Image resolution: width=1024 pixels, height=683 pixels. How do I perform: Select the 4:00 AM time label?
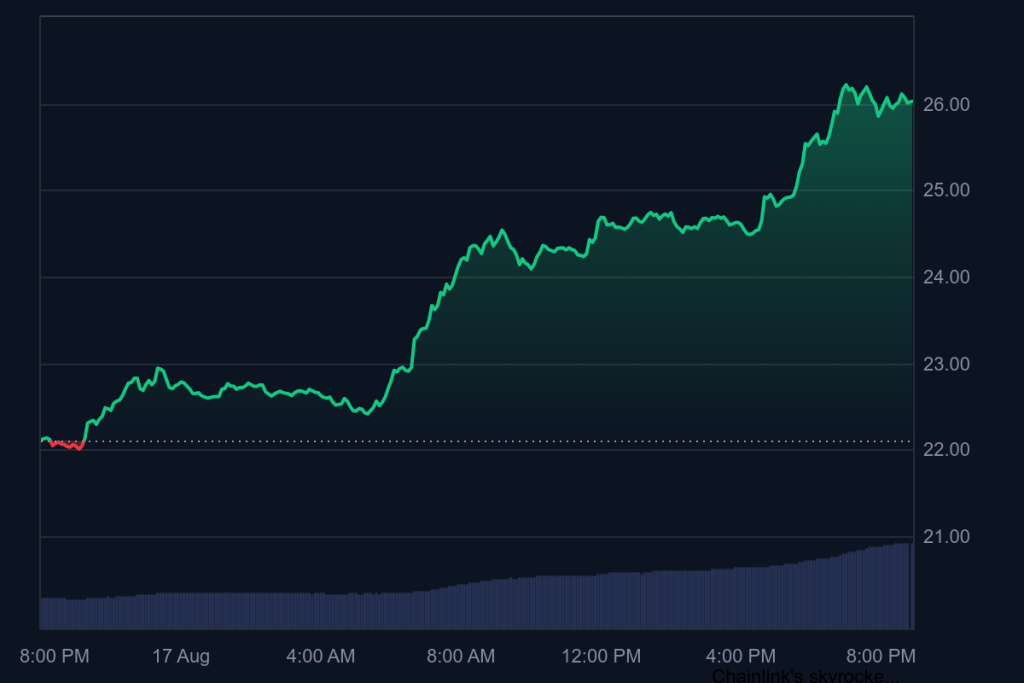pyautogui.click(x=320, y=657)
